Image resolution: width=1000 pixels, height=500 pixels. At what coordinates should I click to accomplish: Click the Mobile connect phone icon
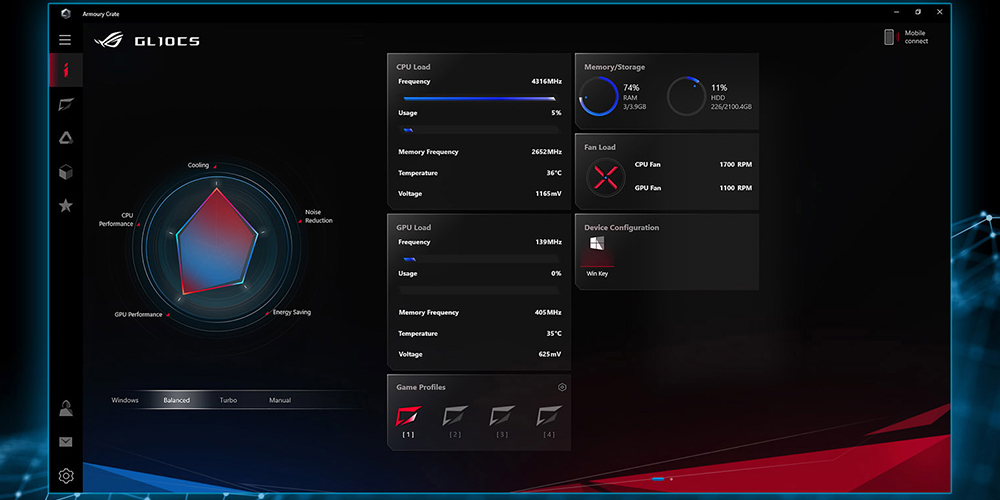[x=889, y=37]
